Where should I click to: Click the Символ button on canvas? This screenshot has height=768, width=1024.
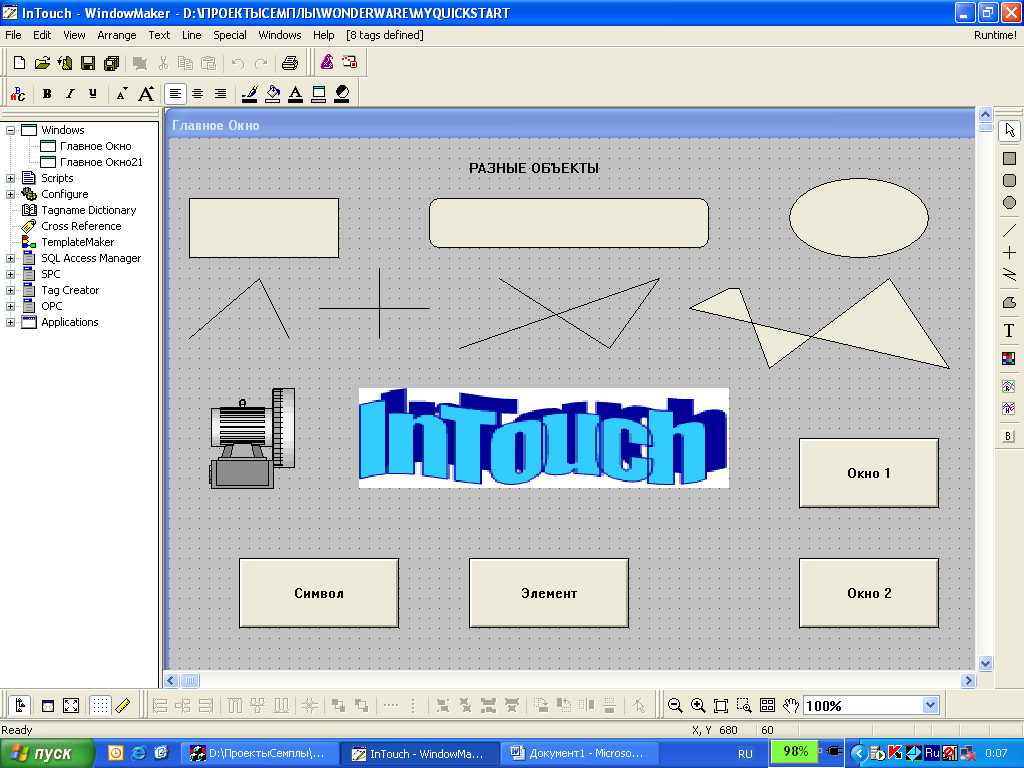click(319, 593)
